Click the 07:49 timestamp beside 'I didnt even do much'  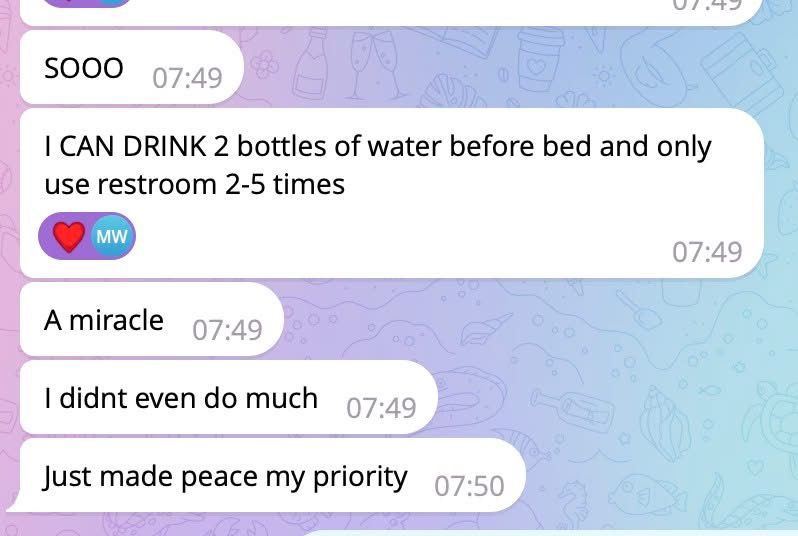click(381, 408)
